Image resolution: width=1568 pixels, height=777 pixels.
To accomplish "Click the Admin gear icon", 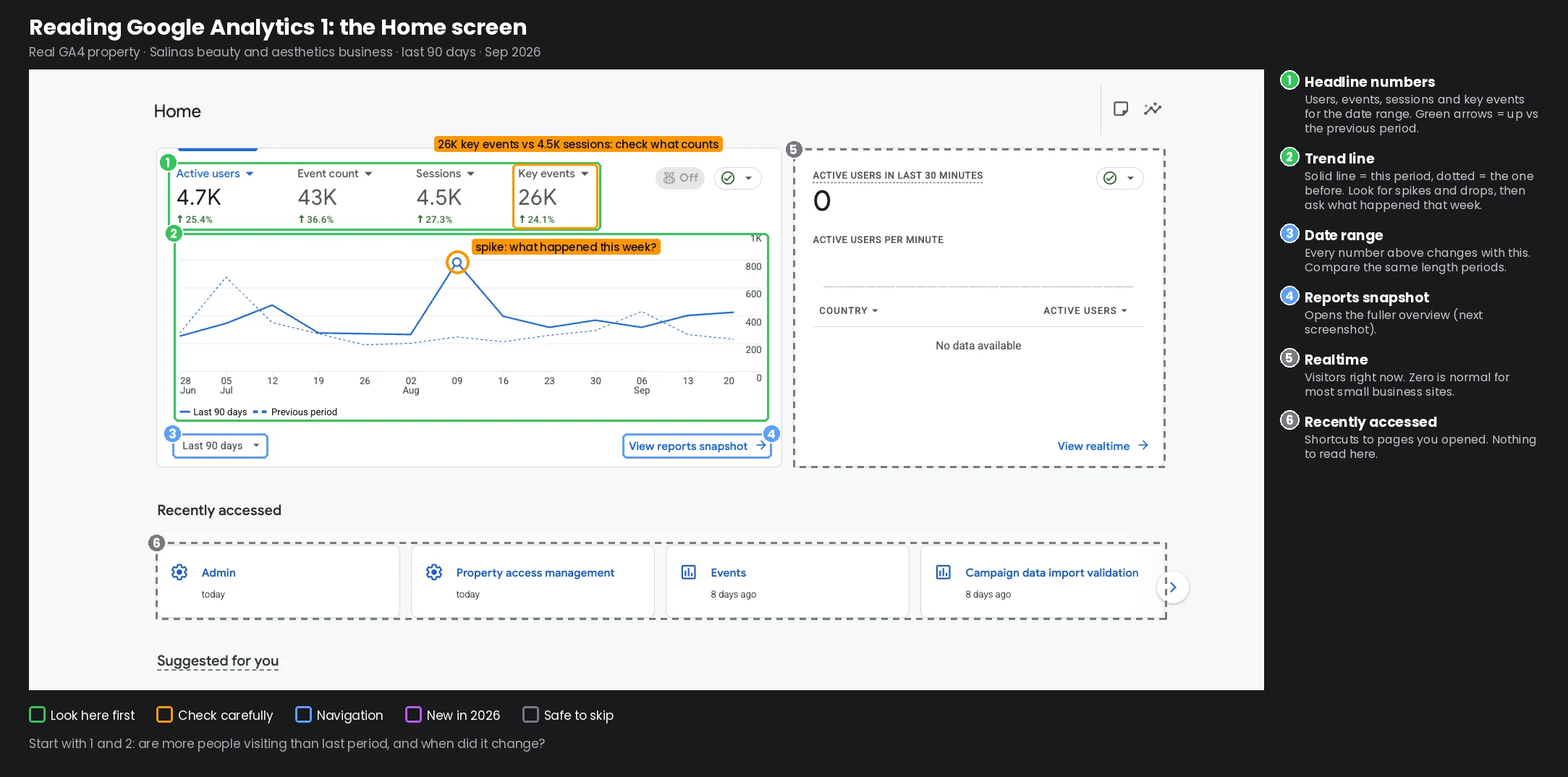I will click(x=179, y=572).
